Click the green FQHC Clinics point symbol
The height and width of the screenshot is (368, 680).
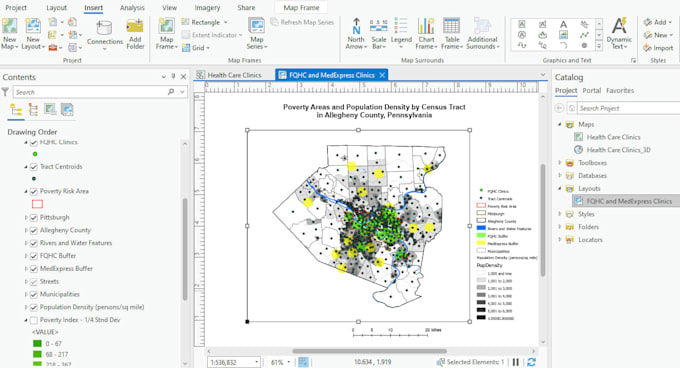(x=35, y=154)
